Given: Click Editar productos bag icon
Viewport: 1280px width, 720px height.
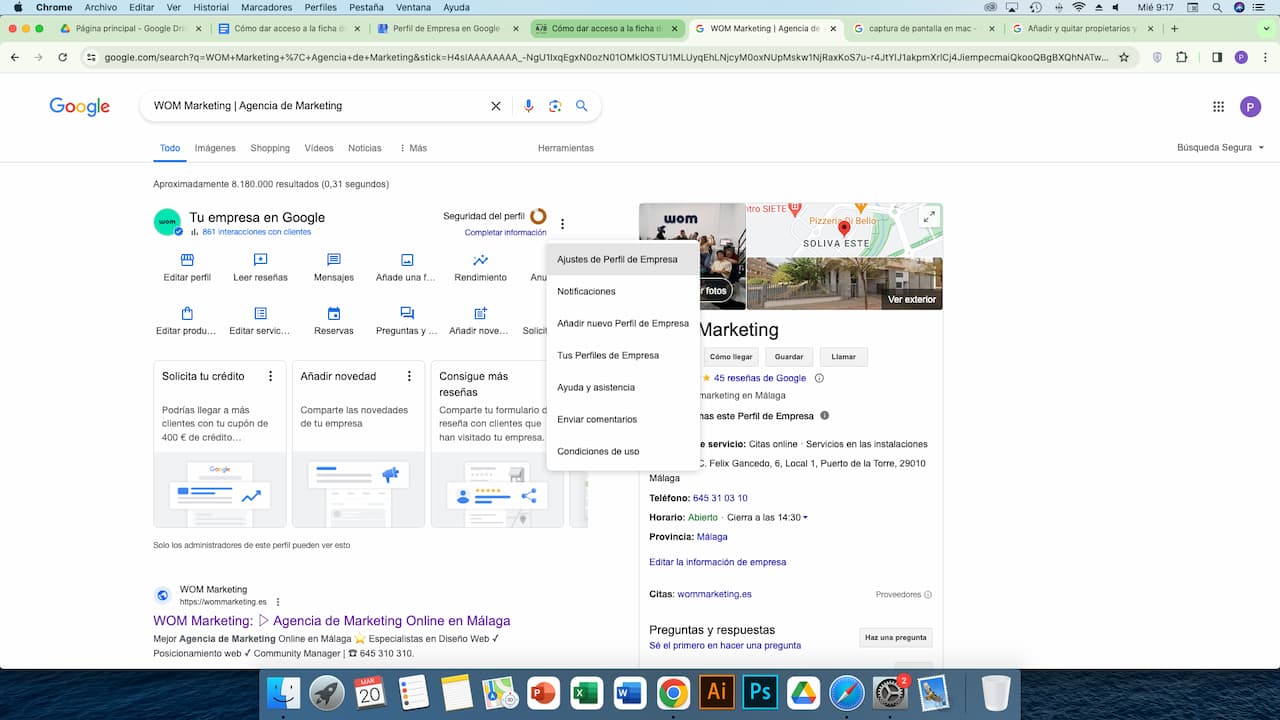Looking at the screenshot, I should click(187, 314).
